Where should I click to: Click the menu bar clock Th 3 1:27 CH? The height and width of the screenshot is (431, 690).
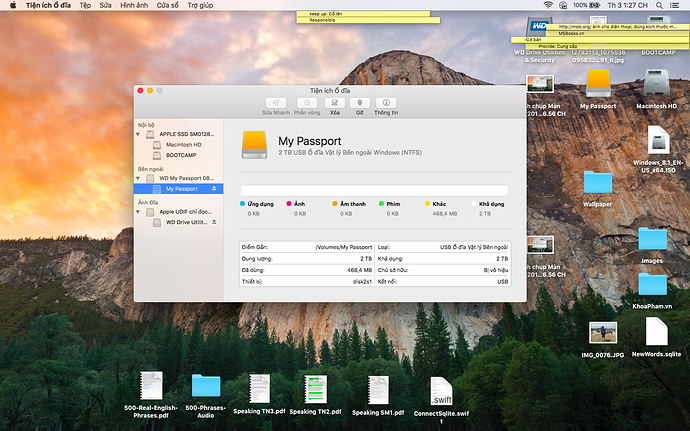[x=628, y=5]
